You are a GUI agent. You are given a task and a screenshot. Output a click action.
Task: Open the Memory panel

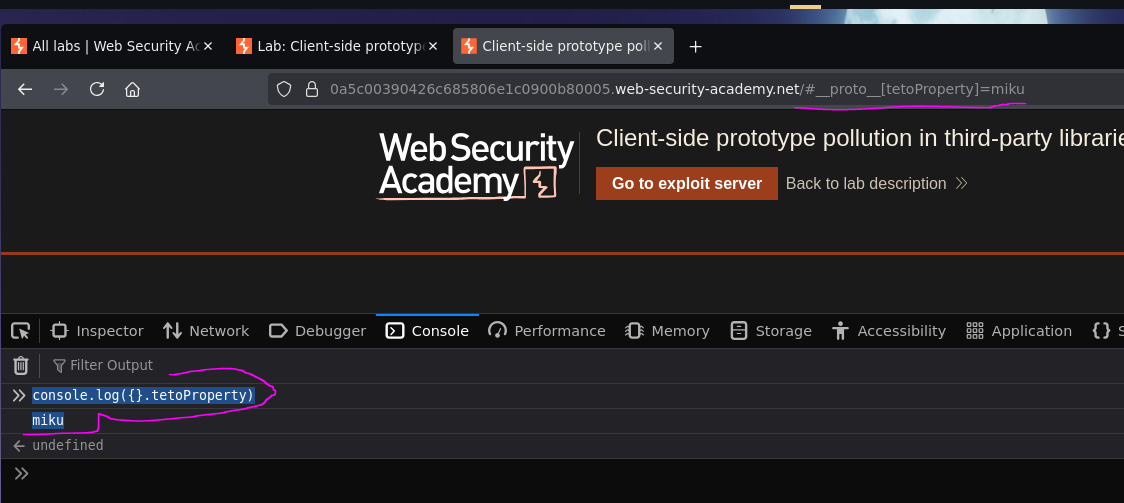tap(667, 331)
